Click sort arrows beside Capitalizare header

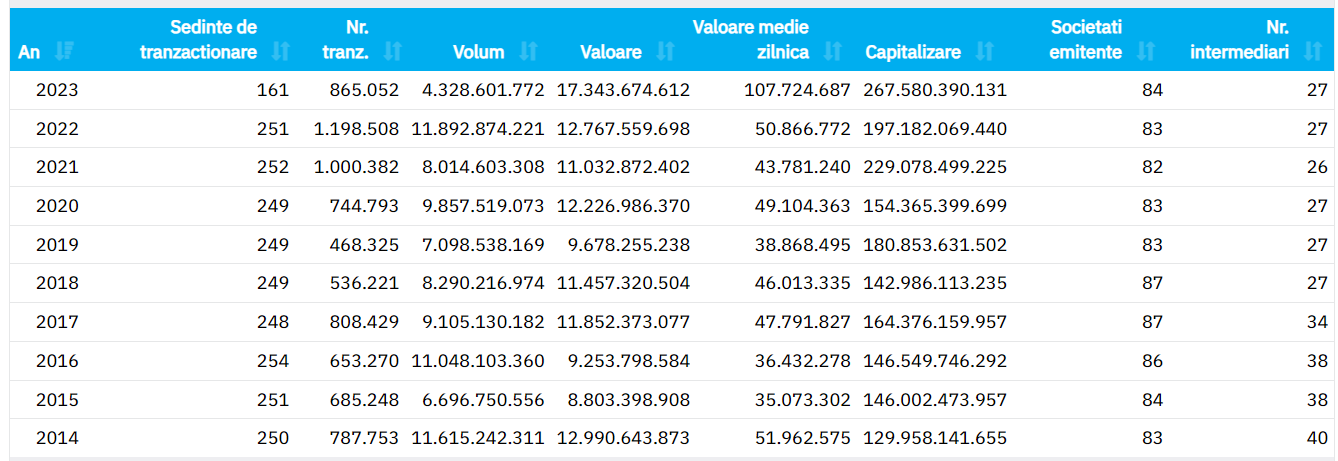point(985,51)
